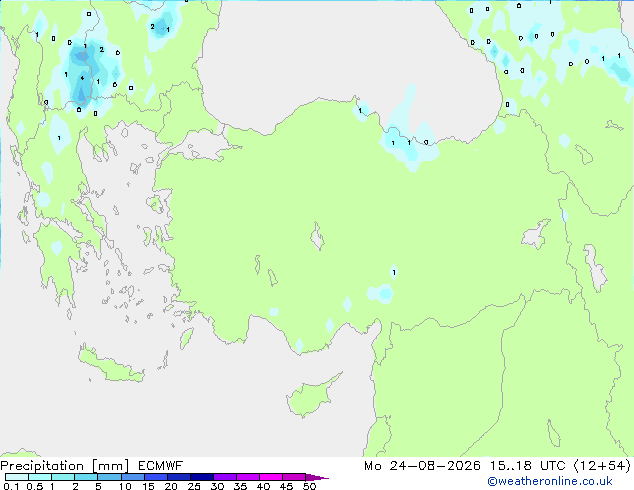The height and width of the screenshot is (490, 634).
Task: Click the island of Cyprus on the map
Action: [311, 397]
